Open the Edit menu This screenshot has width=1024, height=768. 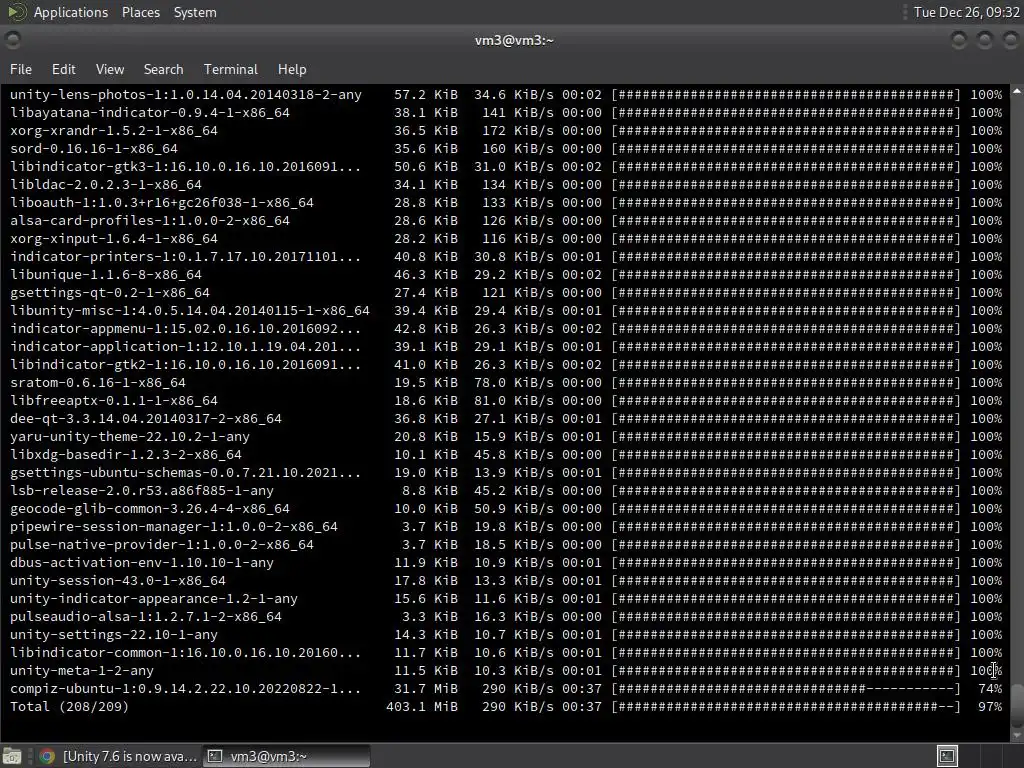pos(63,69)
